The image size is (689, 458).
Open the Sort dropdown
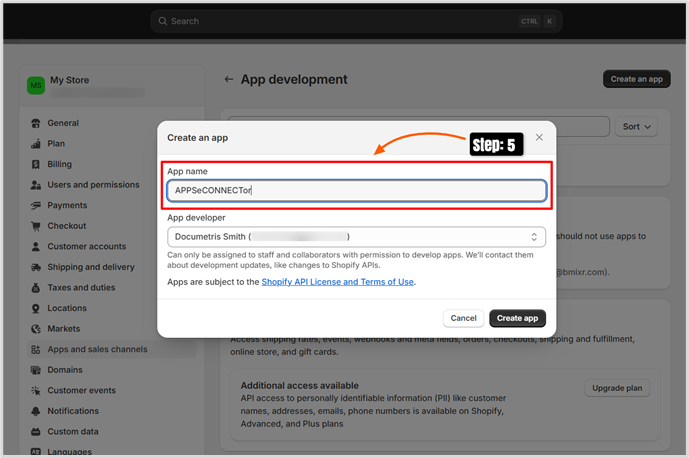(636, 127)
